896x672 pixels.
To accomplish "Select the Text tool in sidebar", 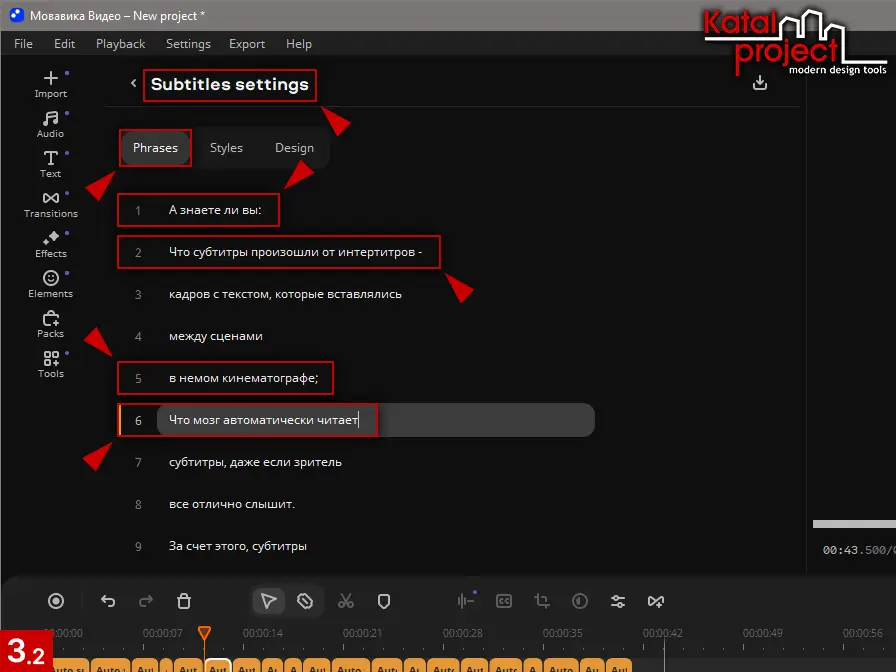I will (50, 163).
